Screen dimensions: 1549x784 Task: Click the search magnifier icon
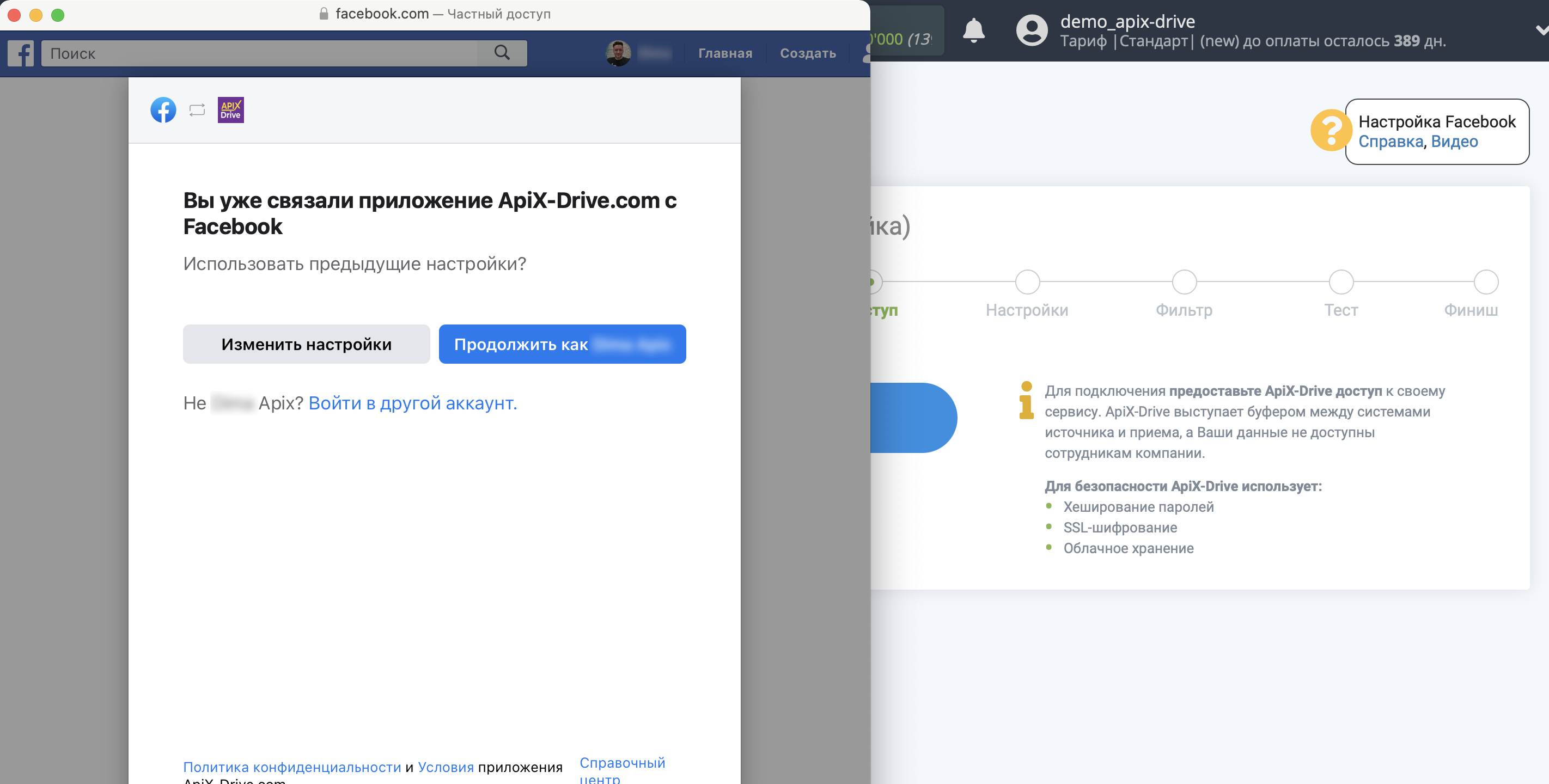click(502, 53)
